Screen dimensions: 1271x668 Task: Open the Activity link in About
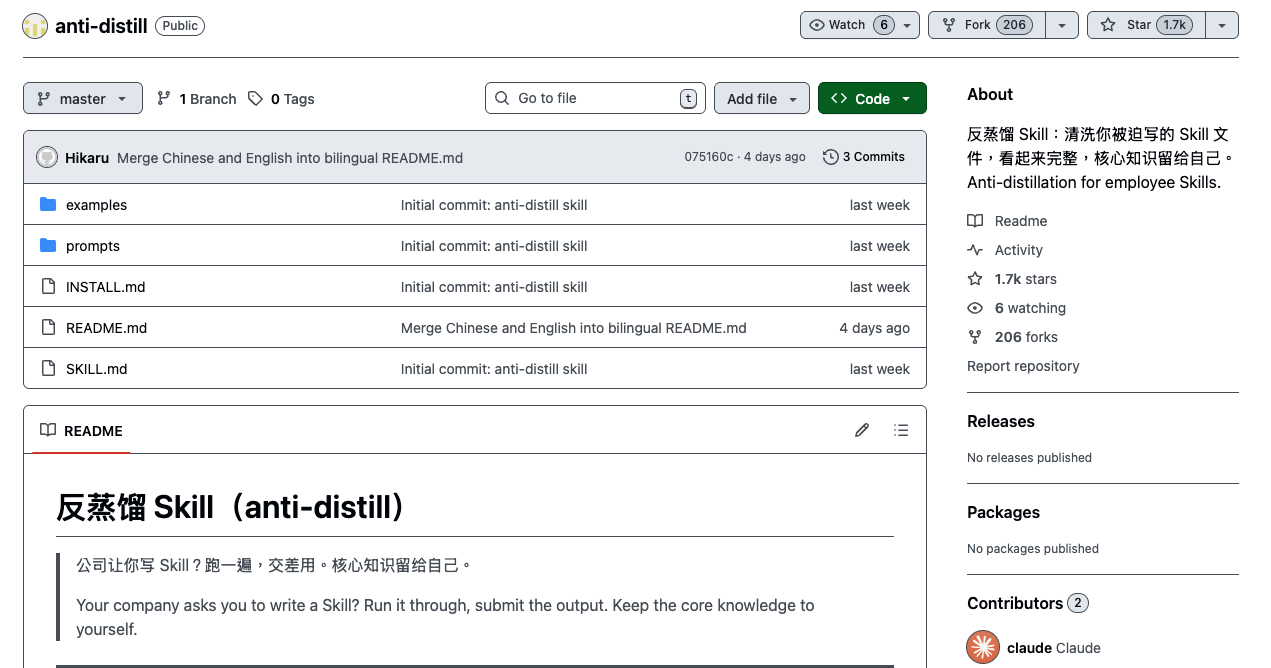tap(1005, 250)
